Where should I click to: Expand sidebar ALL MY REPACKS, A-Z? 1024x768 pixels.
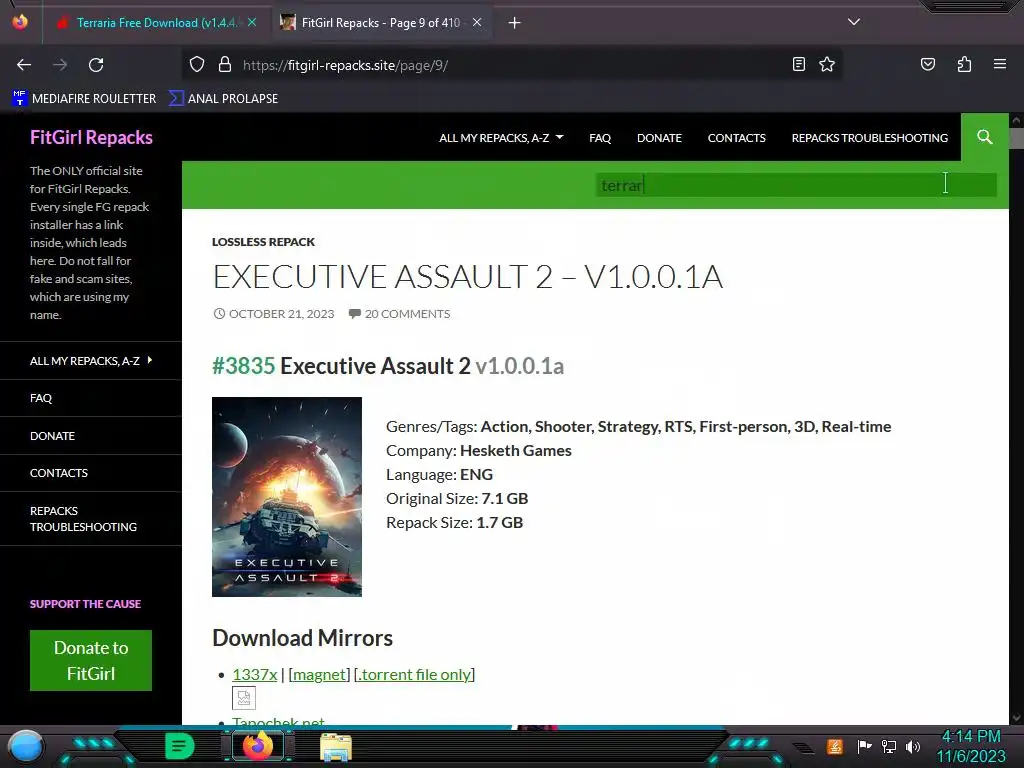(x=91, y=360)
